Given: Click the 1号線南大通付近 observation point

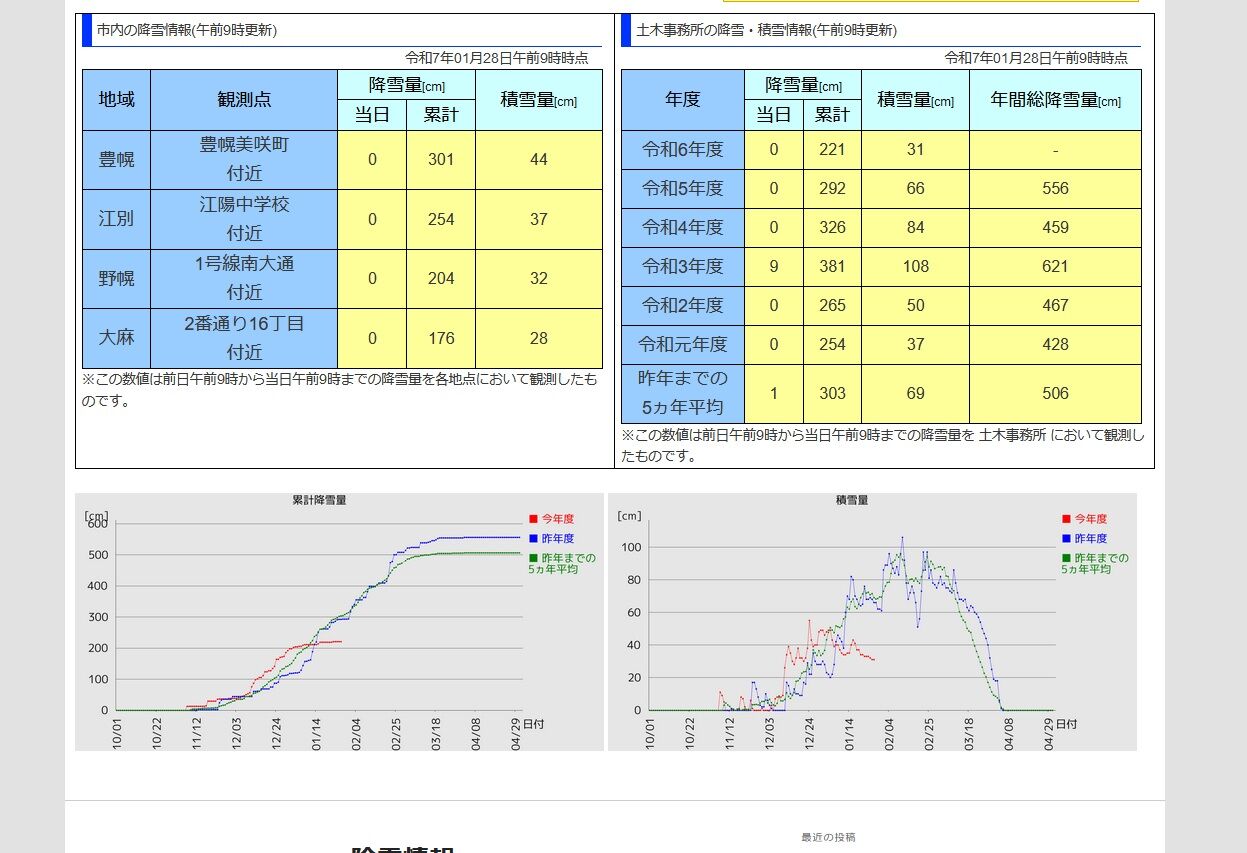Looking at the screenshot, I should 244,279.
